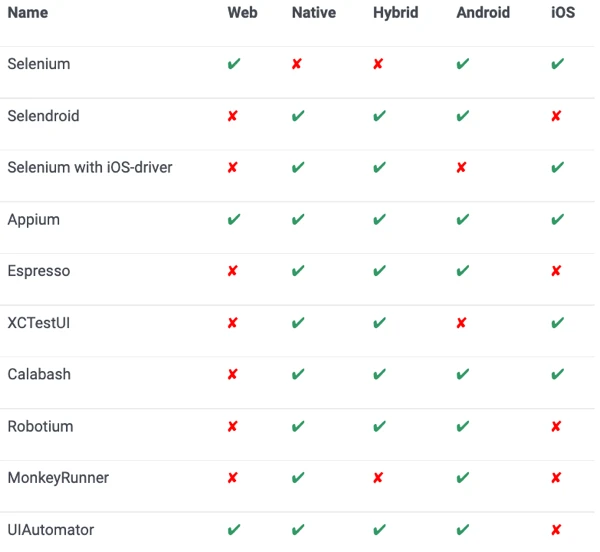Click Selendroid's red cross under iOS
This screenshot has height=552, width=600.
click(556, 116)
